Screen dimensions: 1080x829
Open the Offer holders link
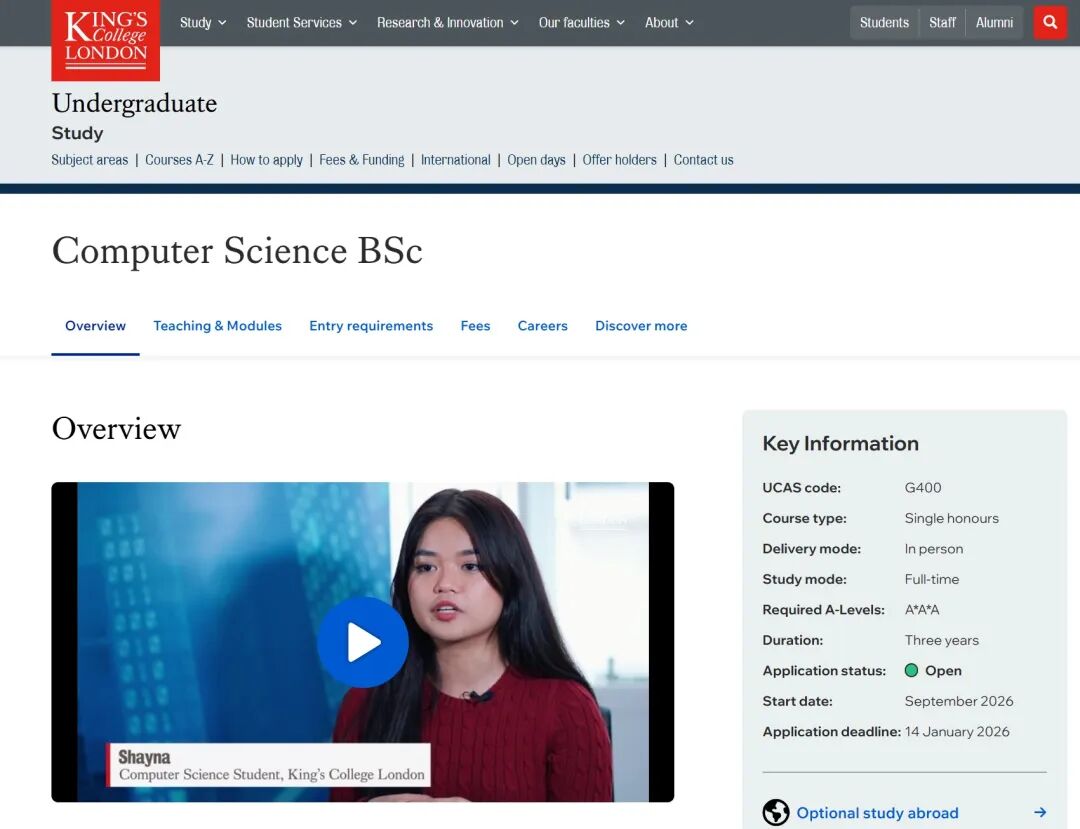point(619,160)
